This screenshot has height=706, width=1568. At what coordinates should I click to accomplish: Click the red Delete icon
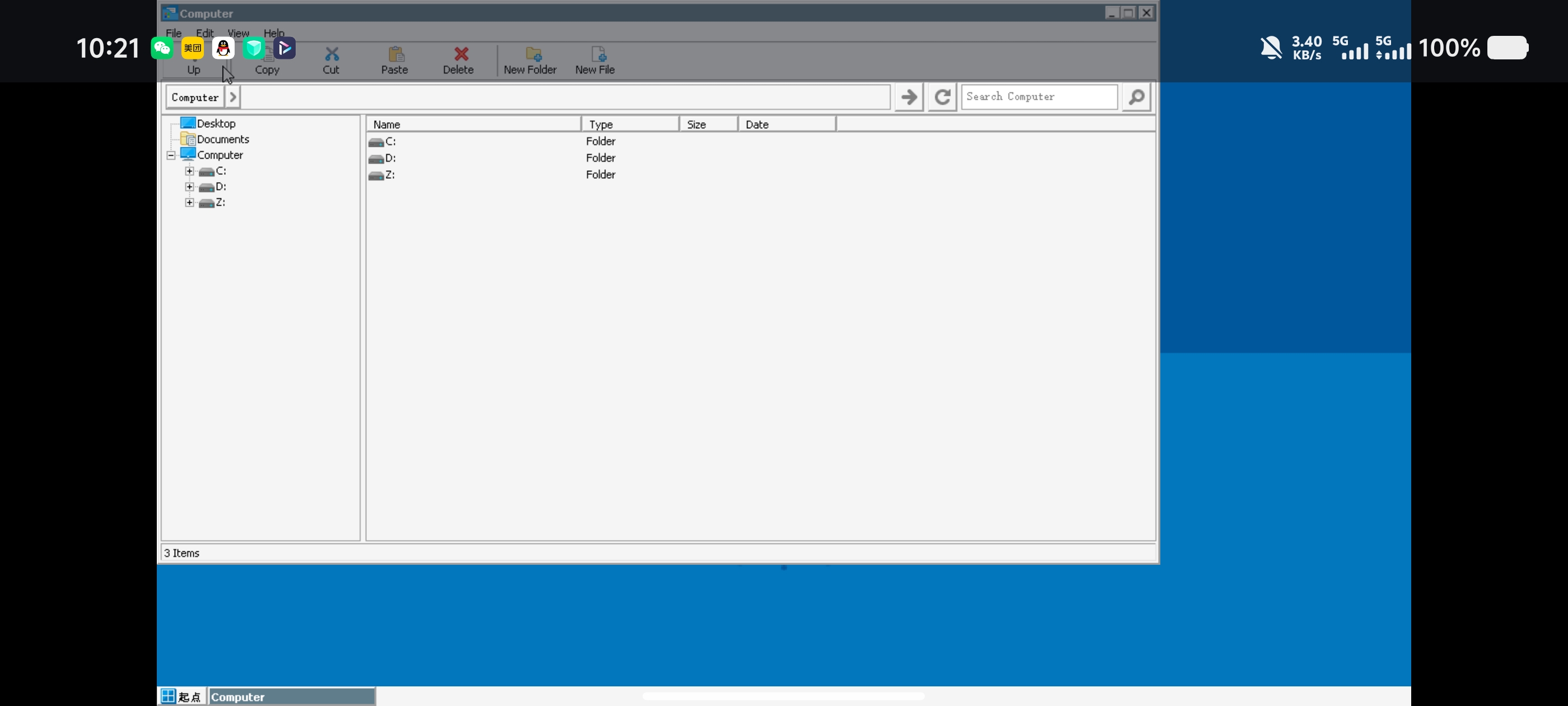click(461, 54)
